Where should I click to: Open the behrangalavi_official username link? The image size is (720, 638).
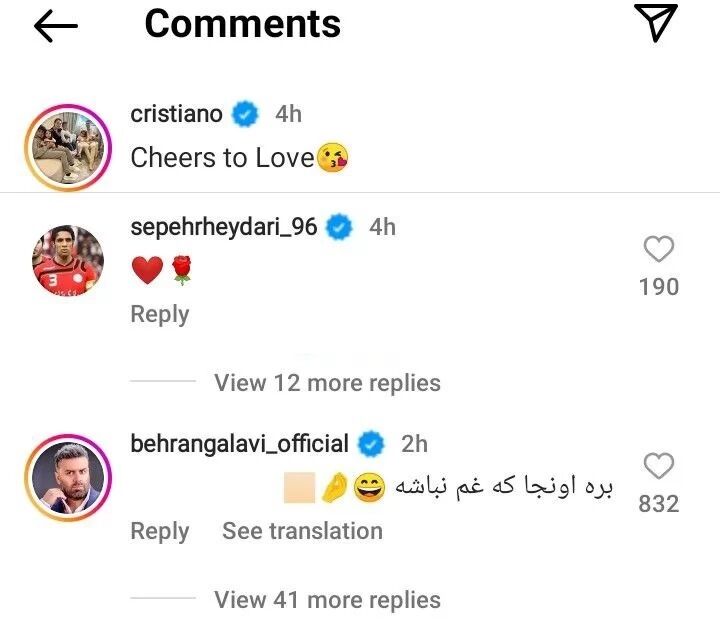240,442
